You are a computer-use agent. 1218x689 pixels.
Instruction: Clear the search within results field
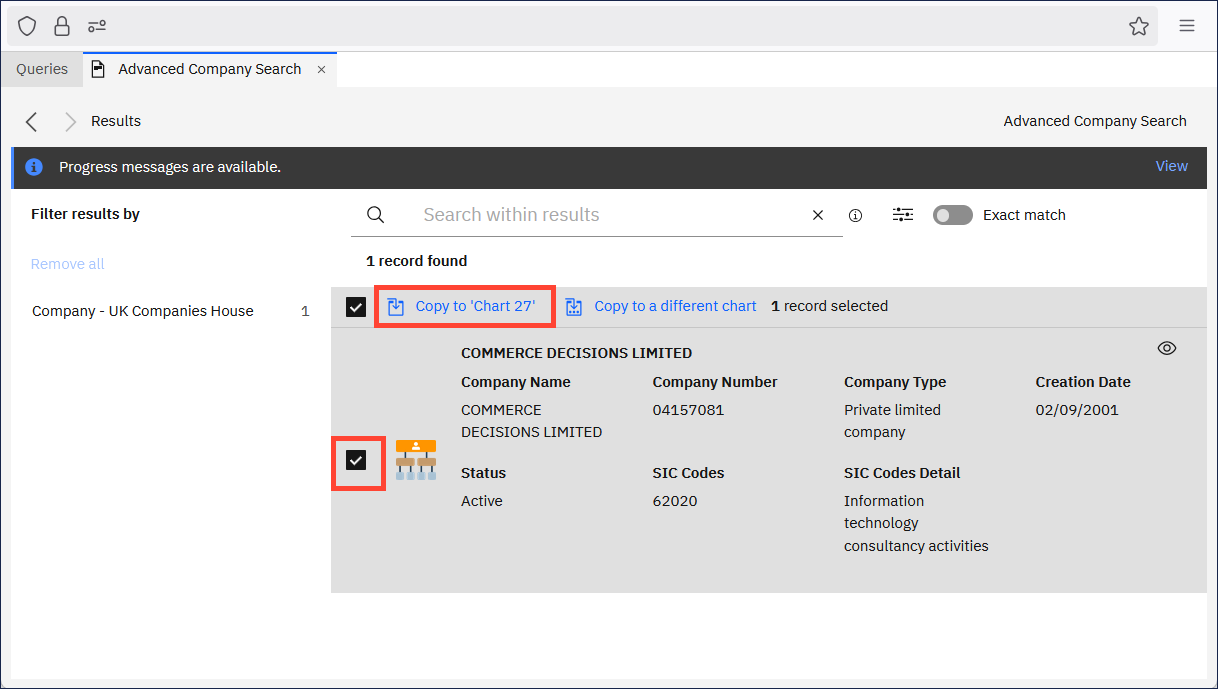(x=818, y=215)
